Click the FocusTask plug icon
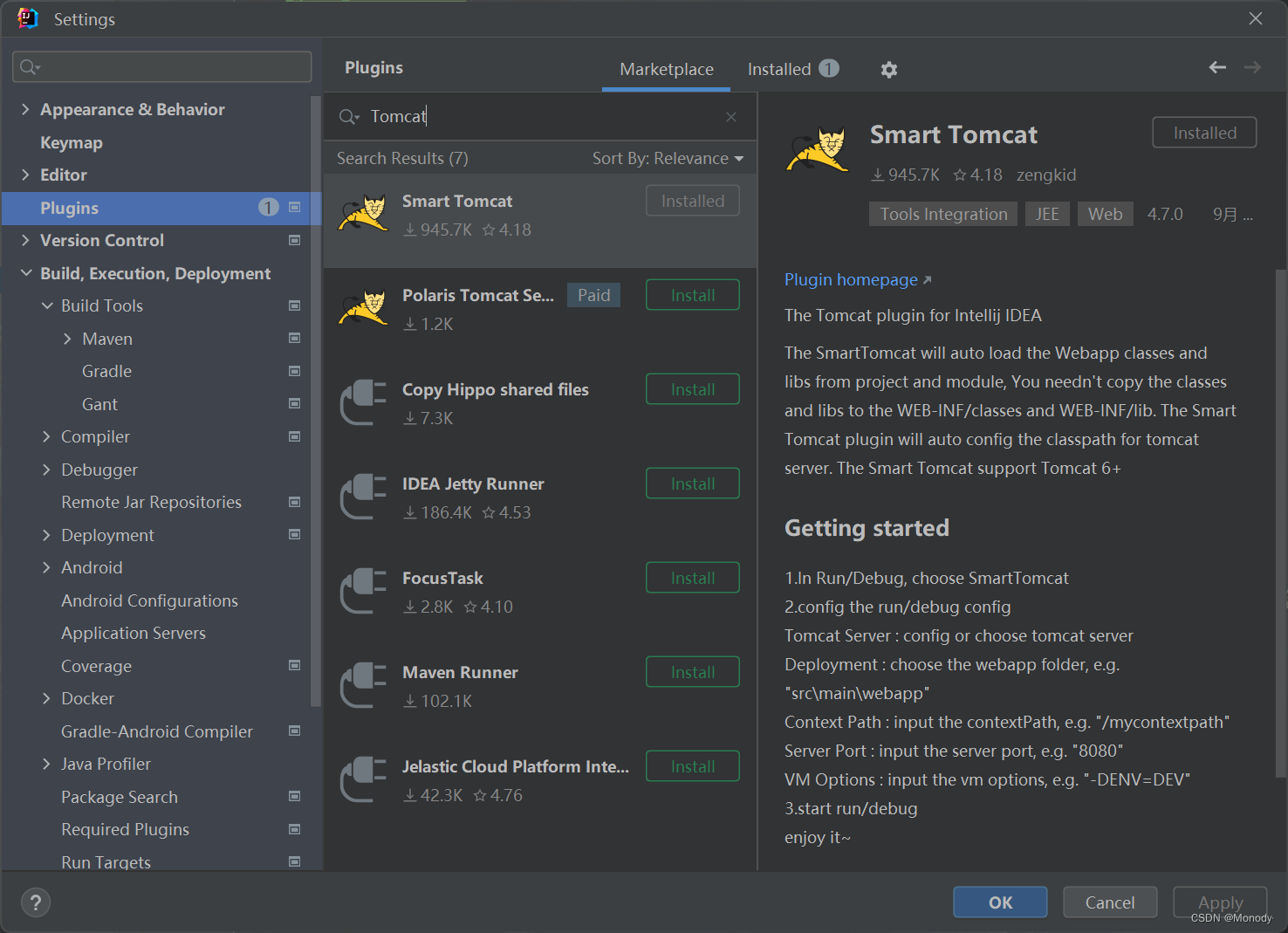The image size is (1288, 933). coord(363,591)
